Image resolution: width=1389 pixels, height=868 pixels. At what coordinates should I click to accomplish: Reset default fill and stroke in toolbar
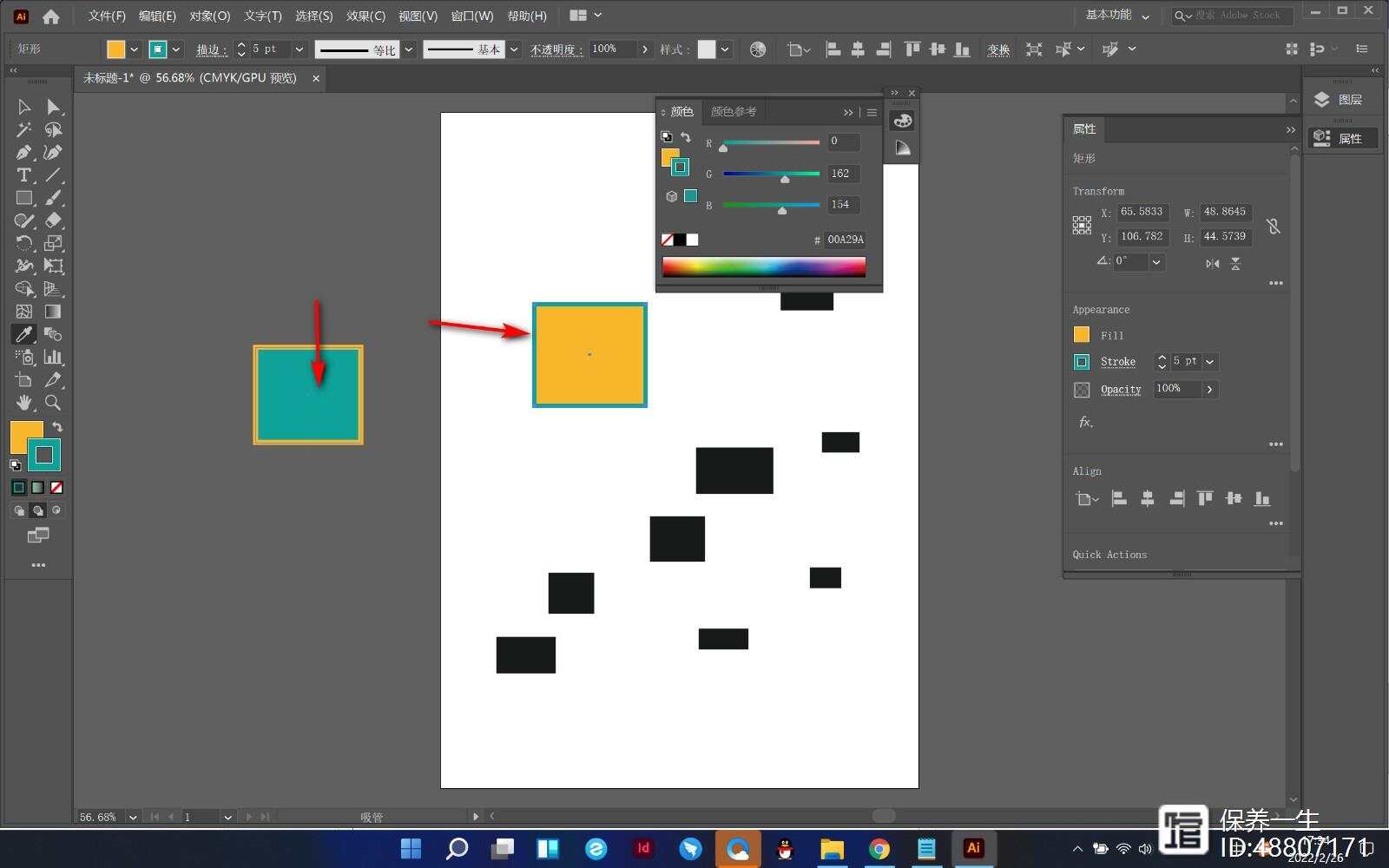15,465
